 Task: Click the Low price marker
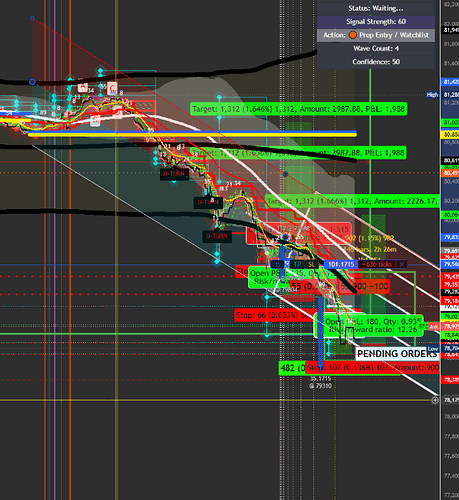pos(433,349)
